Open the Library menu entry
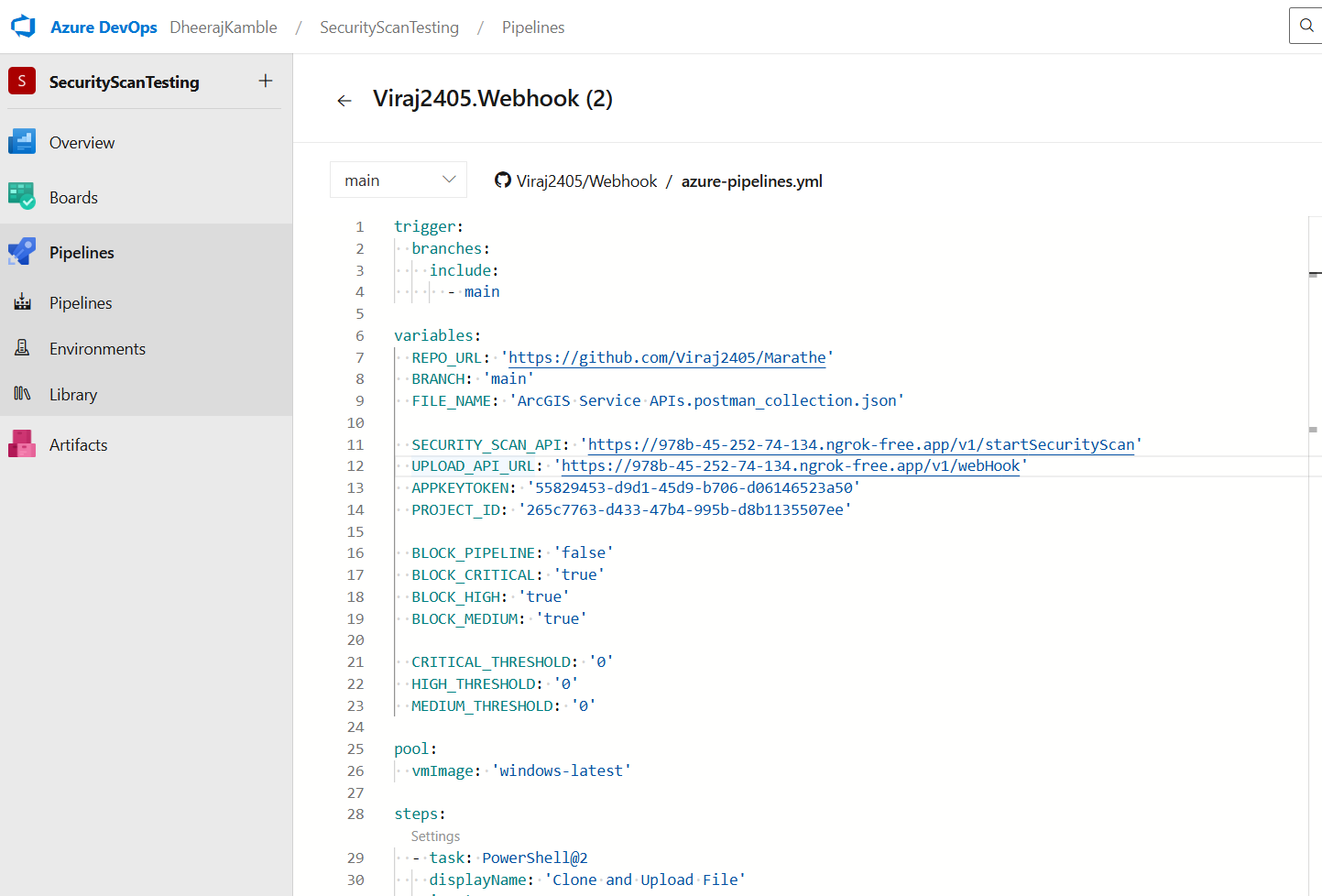The image size is (1322, 896). tap(73, 394)
